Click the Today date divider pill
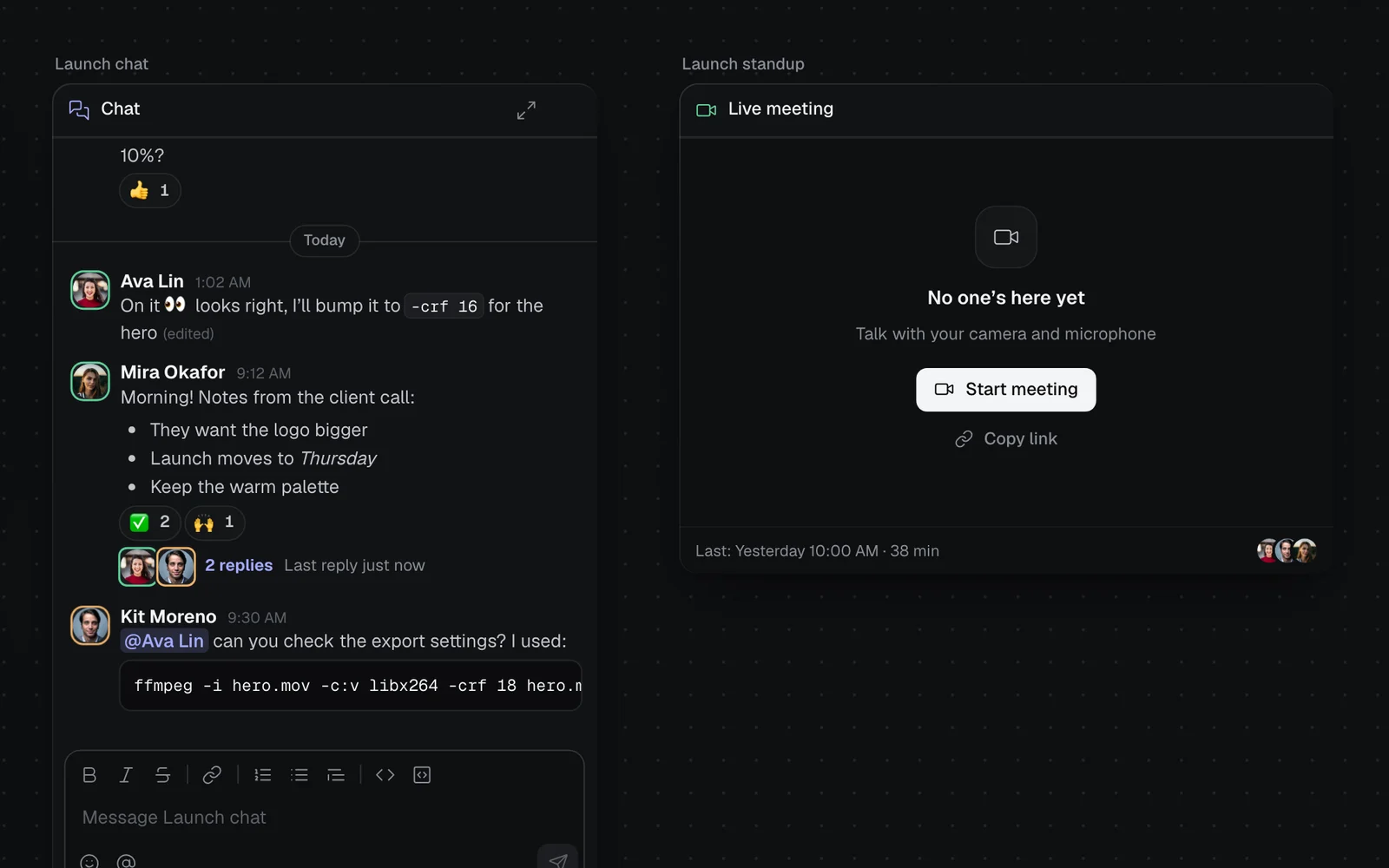This screenshot has width=1389, height=868. pos(325,240)
